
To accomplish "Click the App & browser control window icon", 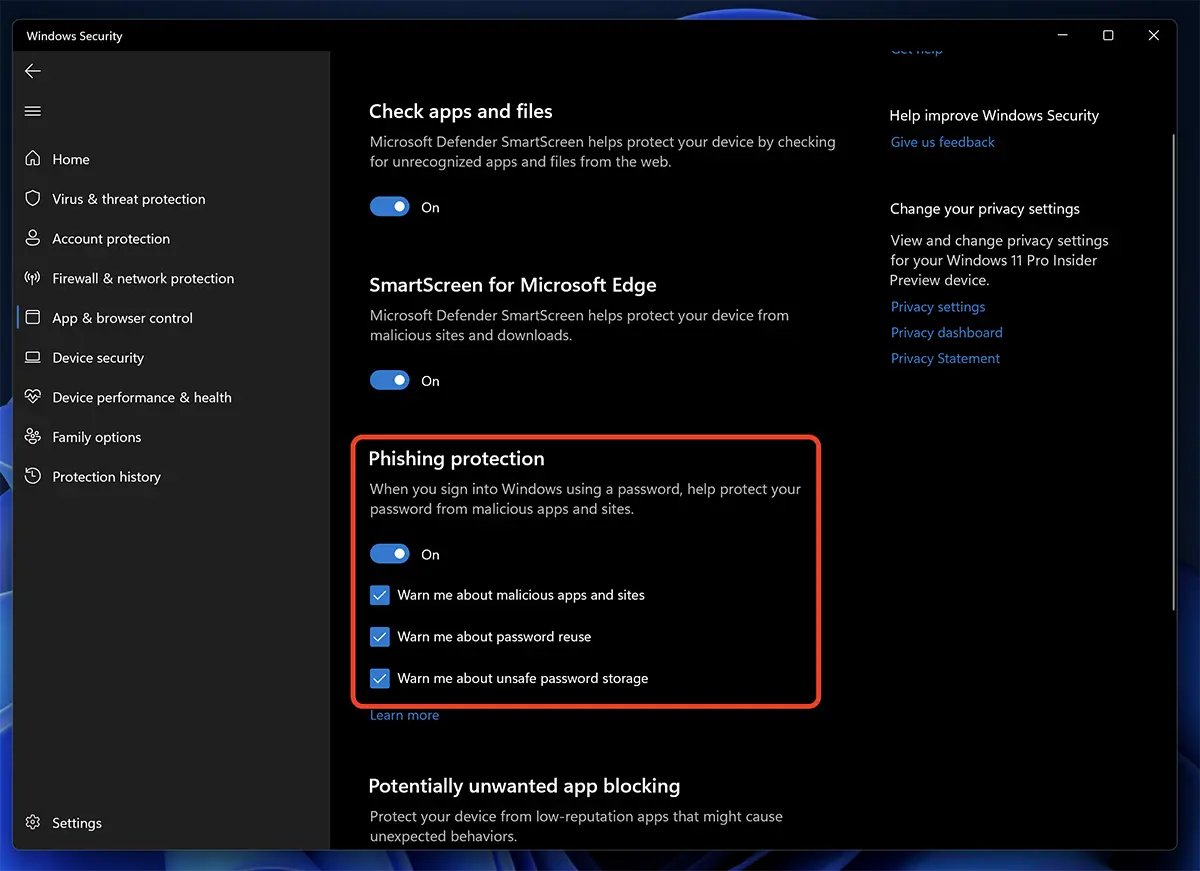I will pos(33,318).
